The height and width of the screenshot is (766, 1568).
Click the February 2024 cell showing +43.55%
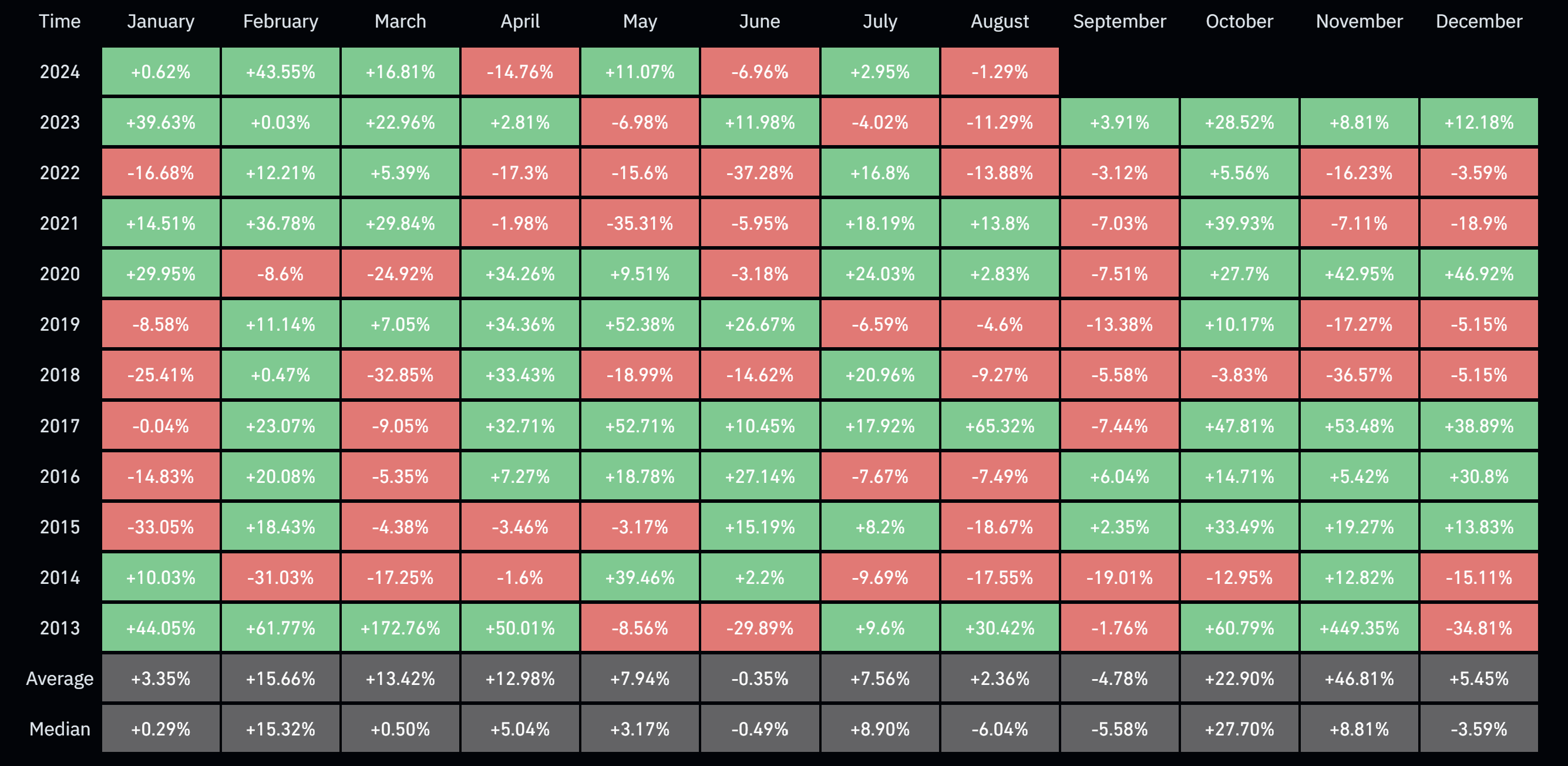(281, 72)
